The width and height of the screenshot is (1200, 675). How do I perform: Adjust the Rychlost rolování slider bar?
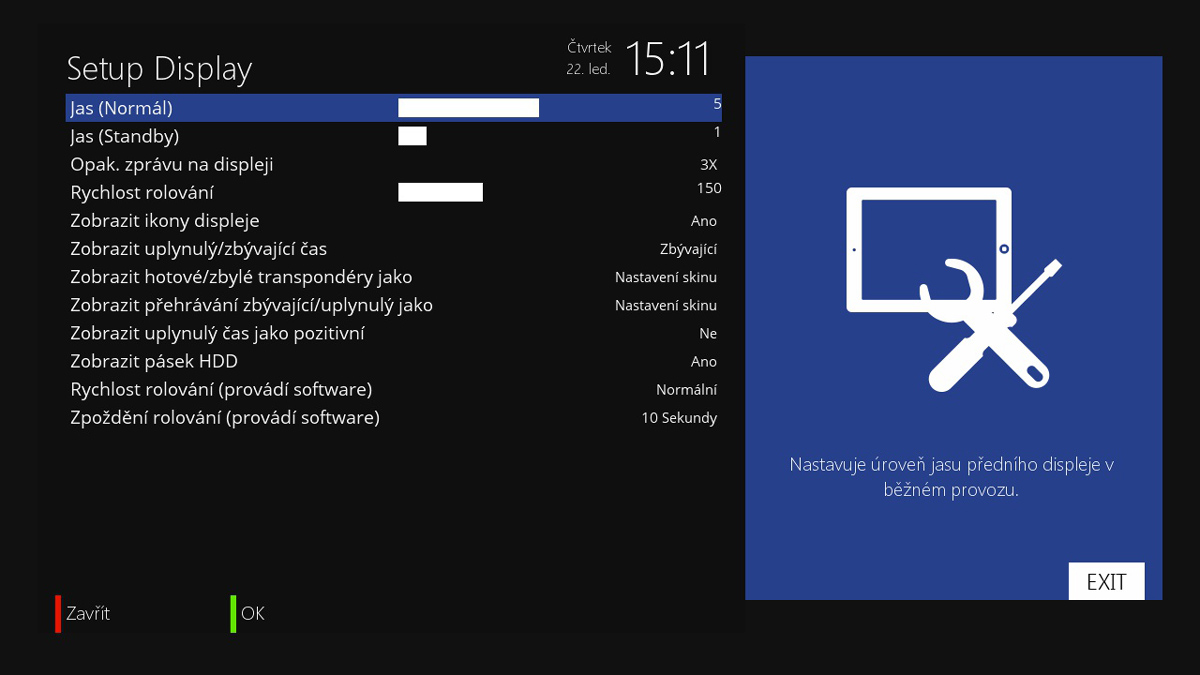coord(440,192)
